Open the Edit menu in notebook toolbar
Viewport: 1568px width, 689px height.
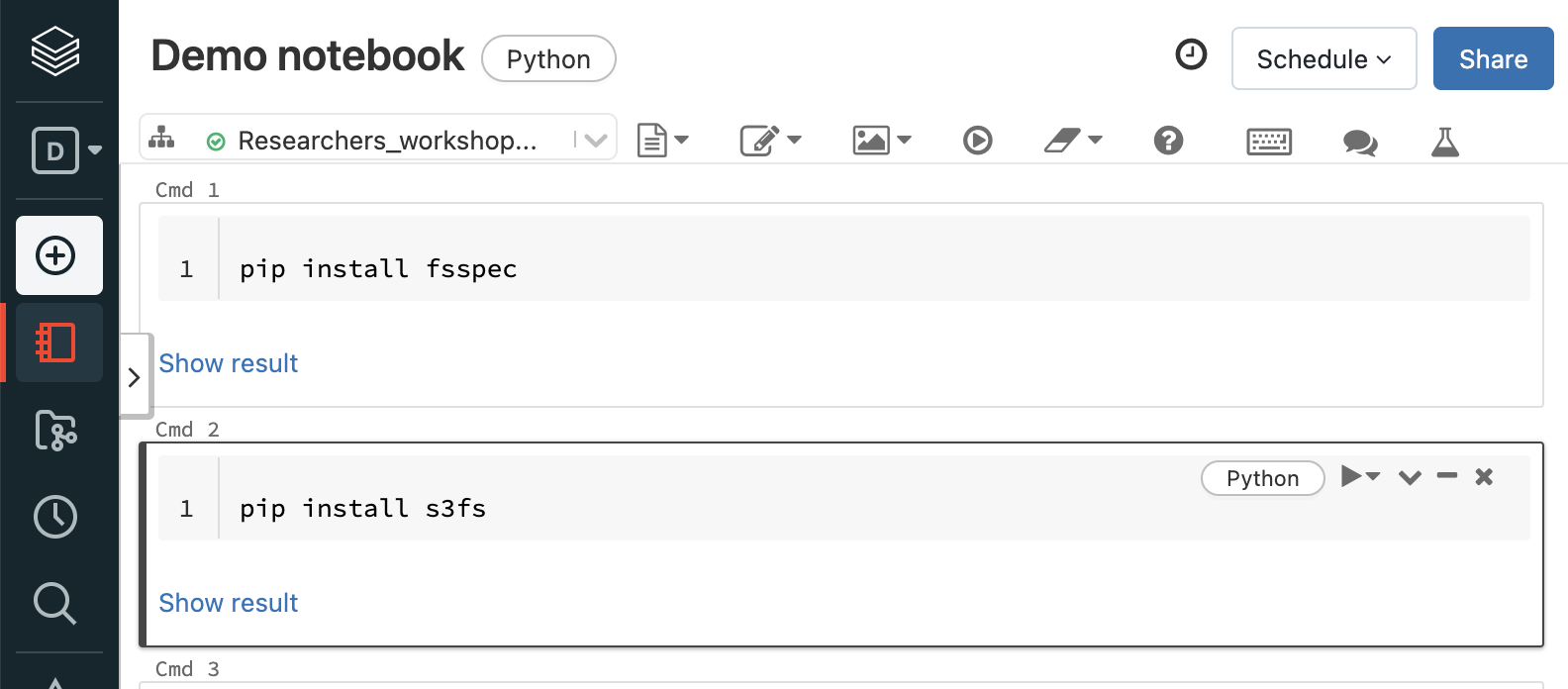tap(770, 141)
